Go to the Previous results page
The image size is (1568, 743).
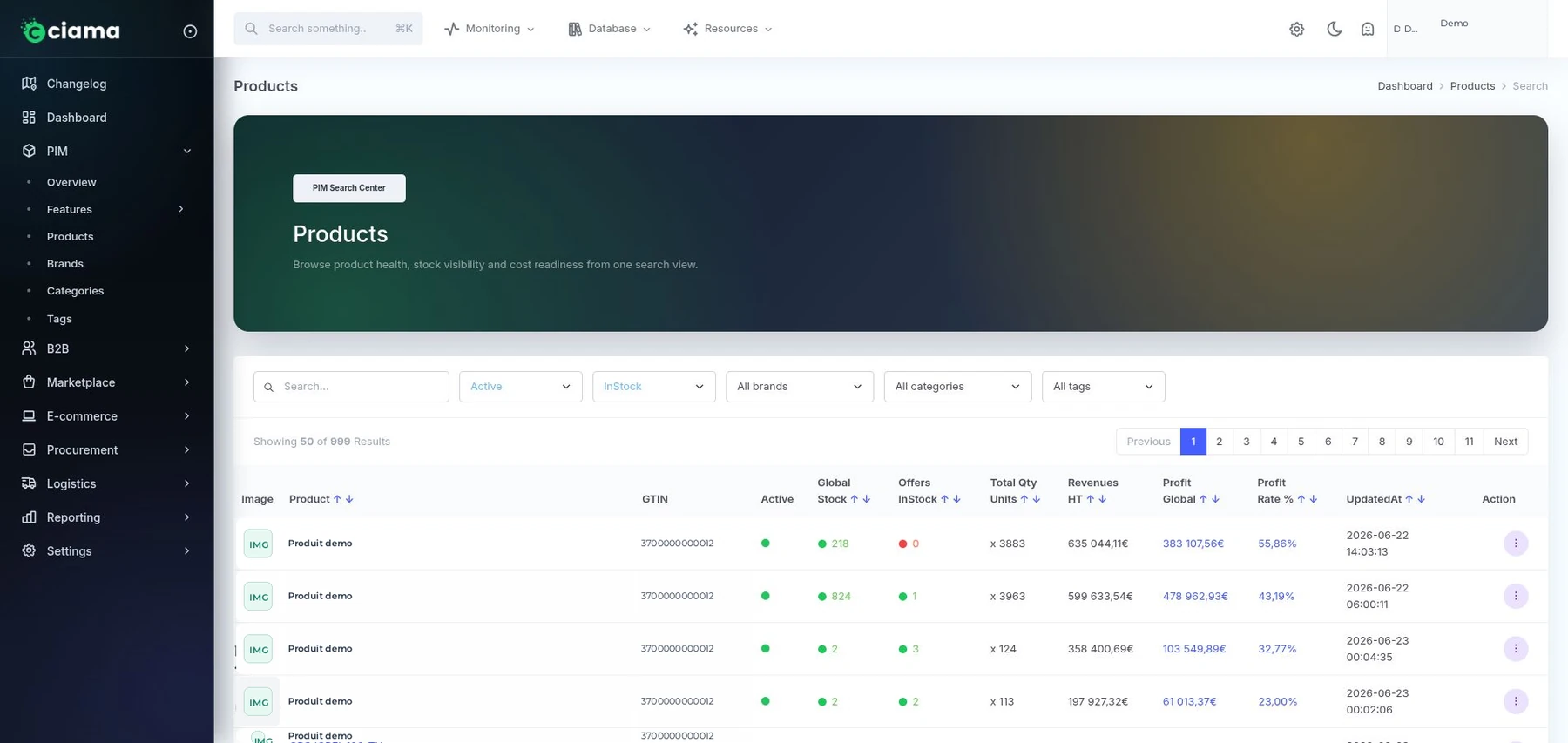[1148, 442]
